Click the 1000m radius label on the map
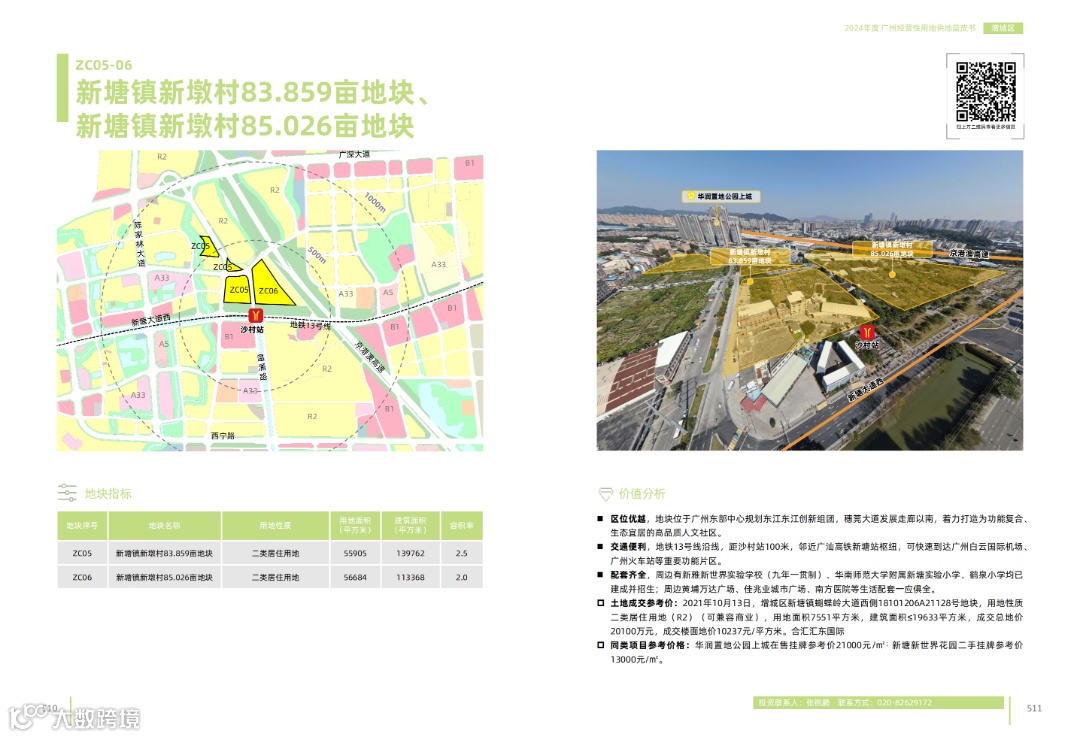This screenshot has width=1080, height=738. (x=375, y=203)
